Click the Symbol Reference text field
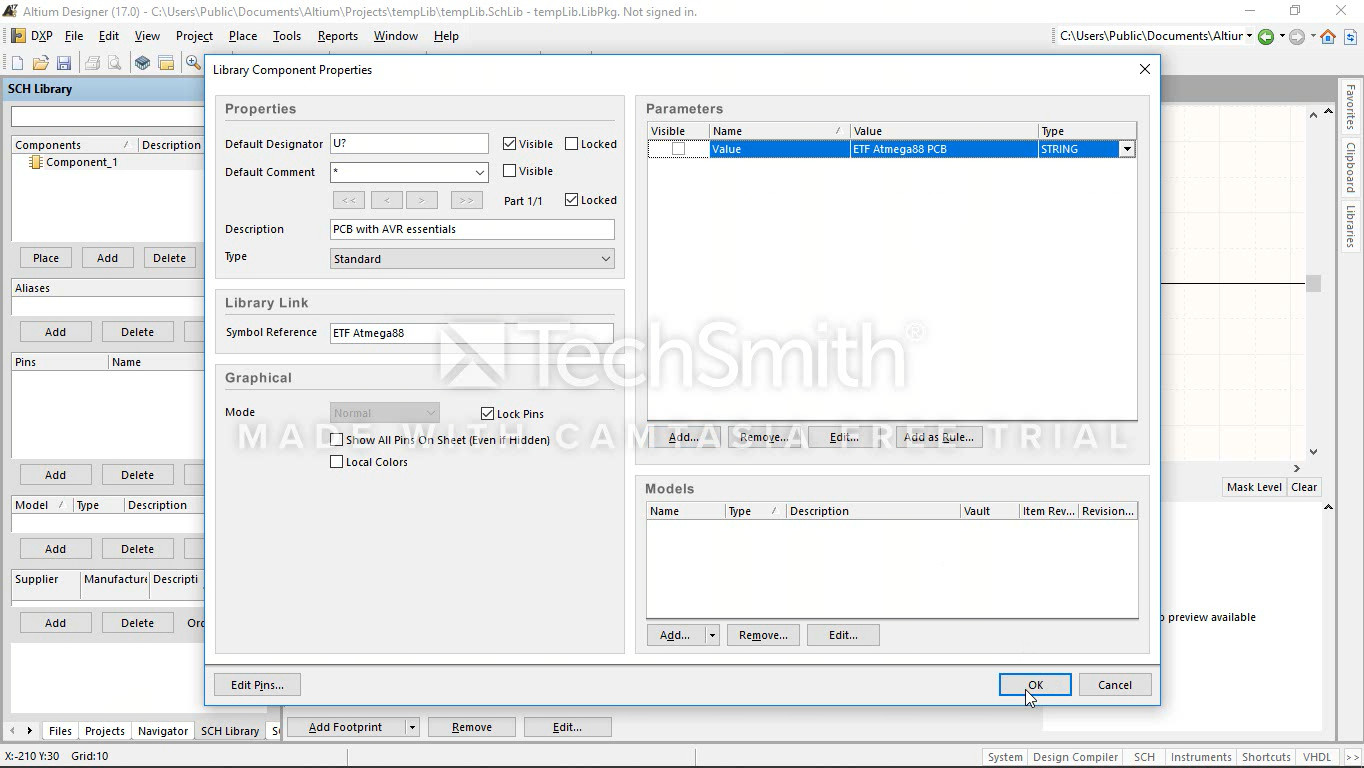 [x=471, y=333]
